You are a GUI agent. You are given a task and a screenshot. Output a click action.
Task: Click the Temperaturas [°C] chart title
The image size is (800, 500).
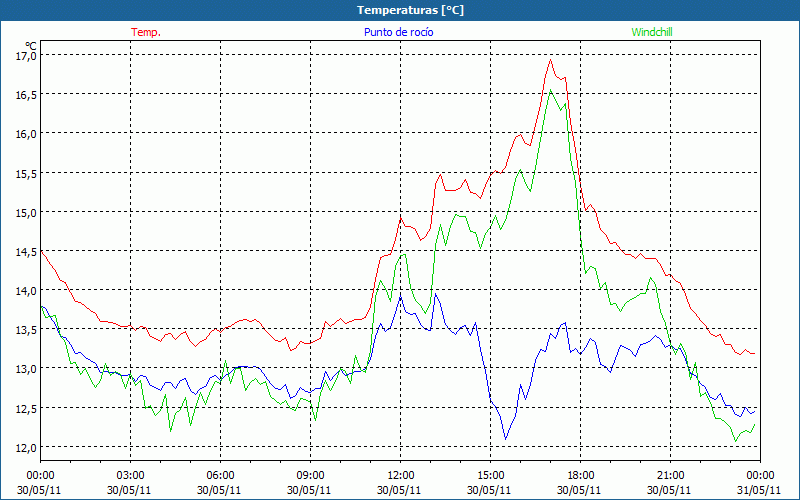(x=410, y=10)
